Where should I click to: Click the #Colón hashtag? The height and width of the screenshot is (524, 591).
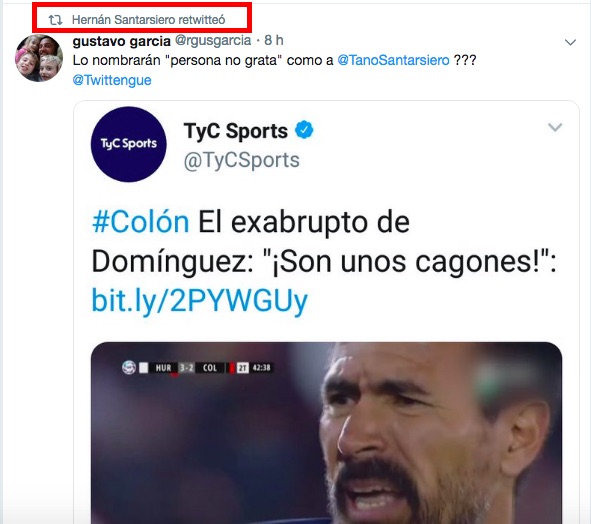tap(141, 222)
